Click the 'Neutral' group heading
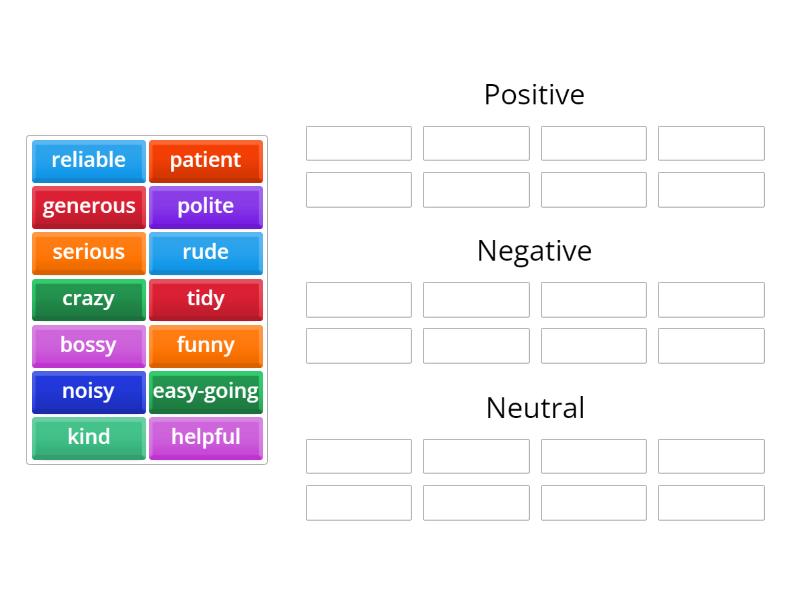800x600 pixels. click(x=534, y=408)
